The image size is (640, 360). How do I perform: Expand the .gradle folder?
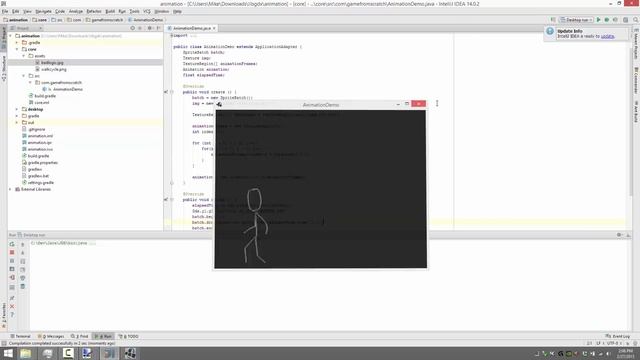17,42
